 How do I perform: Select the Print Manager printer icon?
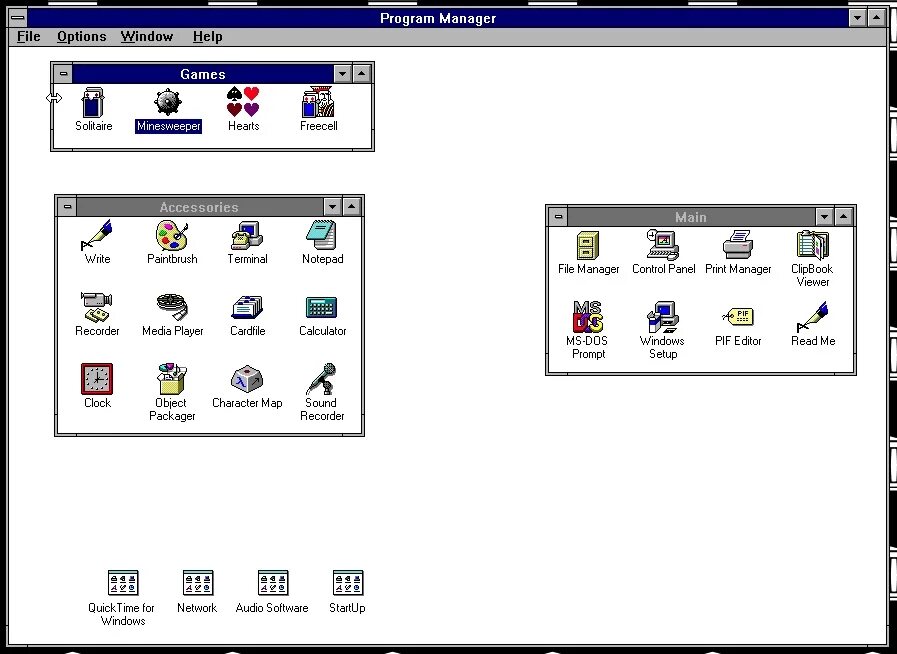pyautogui.click(x=738, y=245)
